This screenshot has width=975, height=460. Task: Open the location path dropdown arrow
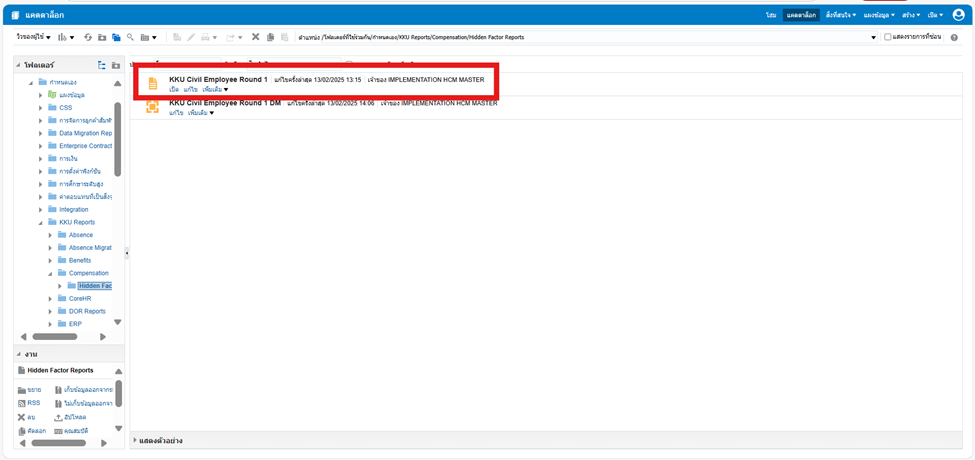(873, 37)
